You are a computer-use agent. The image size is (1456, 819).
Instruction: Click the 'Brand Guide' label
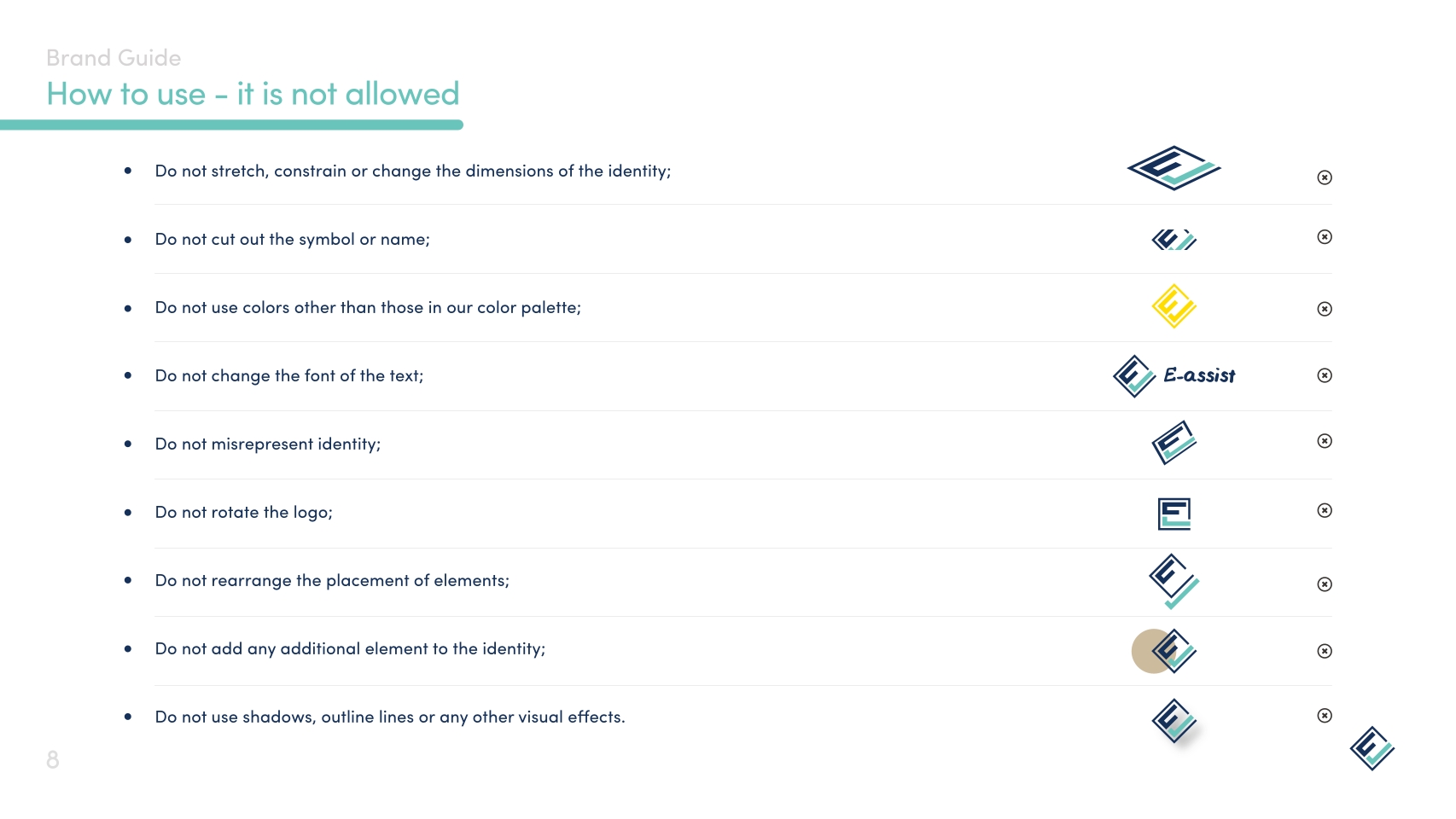(114, 58)
